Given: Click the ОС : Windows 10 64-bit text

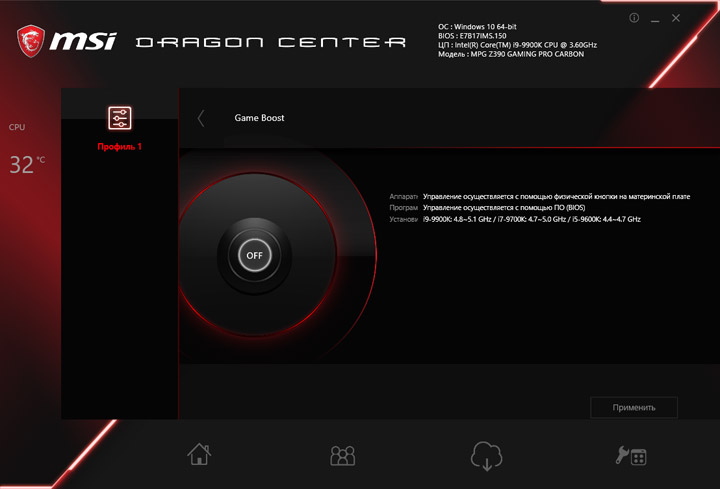Looking at the screenshot, I should [x=477, y=27].
